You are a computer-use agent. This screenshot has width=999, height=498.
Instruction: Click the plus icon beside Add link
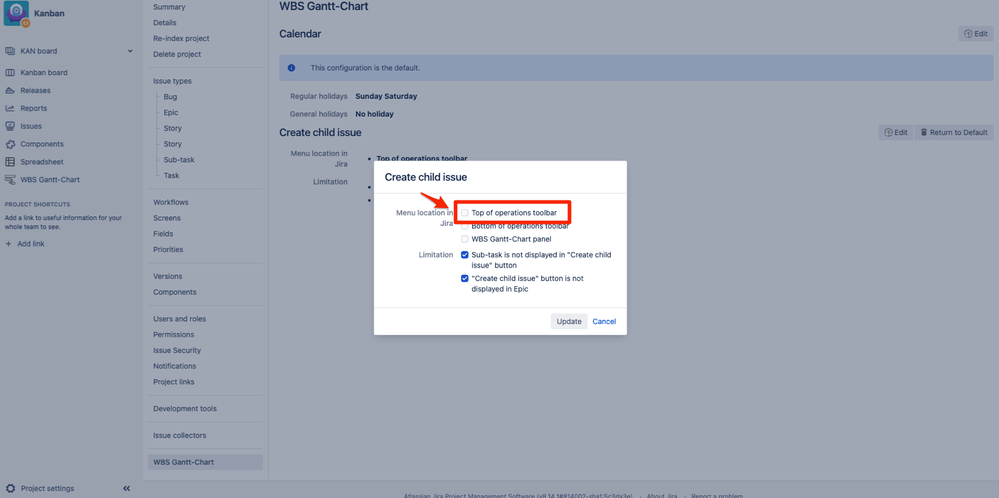tap(8, 244)
